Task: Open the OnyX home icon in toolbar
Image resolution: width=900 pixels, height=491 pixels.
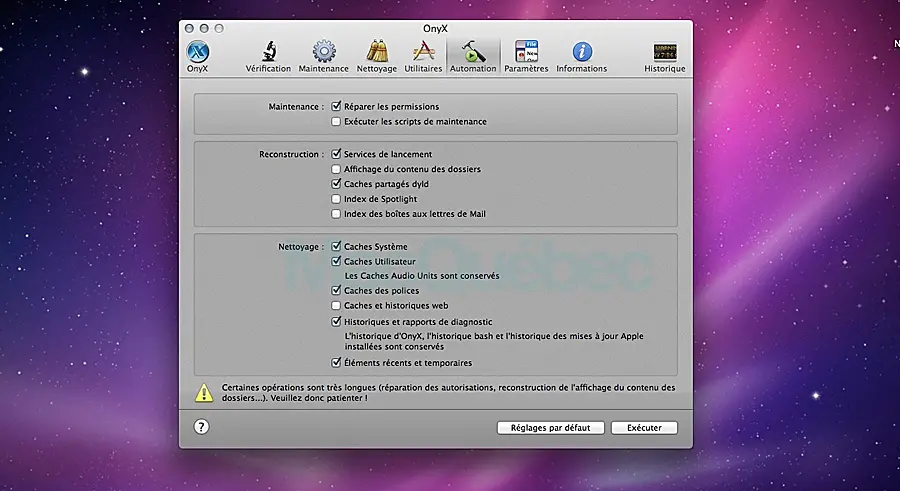Action: [197, 56]
